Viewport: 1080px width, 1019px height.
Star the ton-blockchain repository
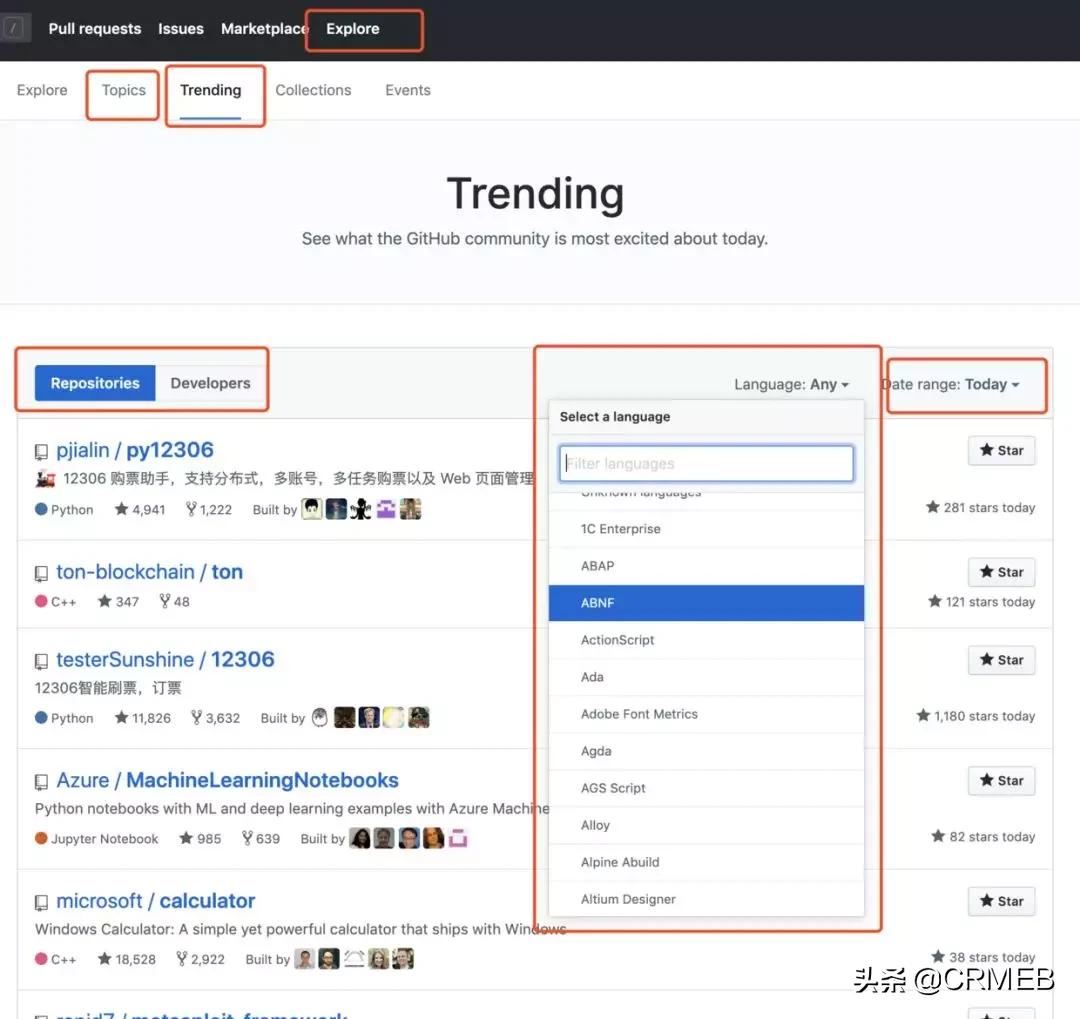[1001, 573]
